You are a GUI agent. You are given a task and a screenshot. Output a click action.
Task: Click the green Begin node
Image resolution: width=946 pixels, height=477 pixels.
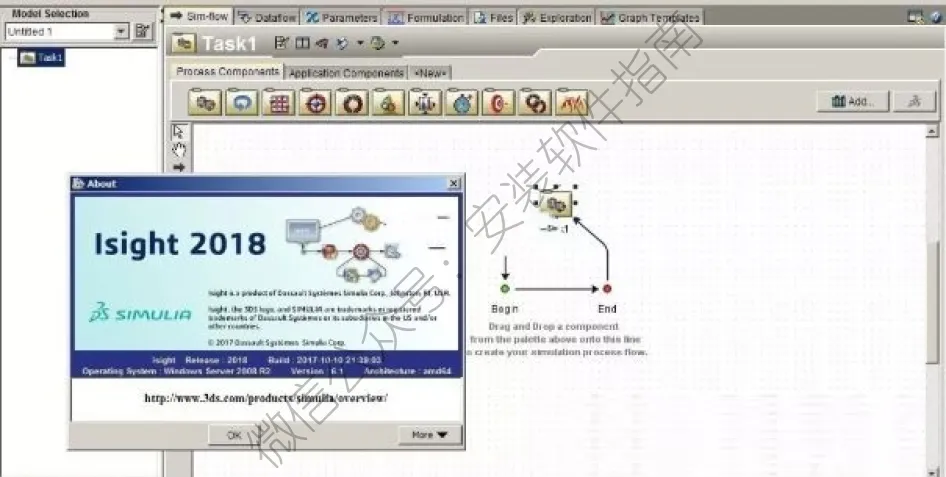505,289
